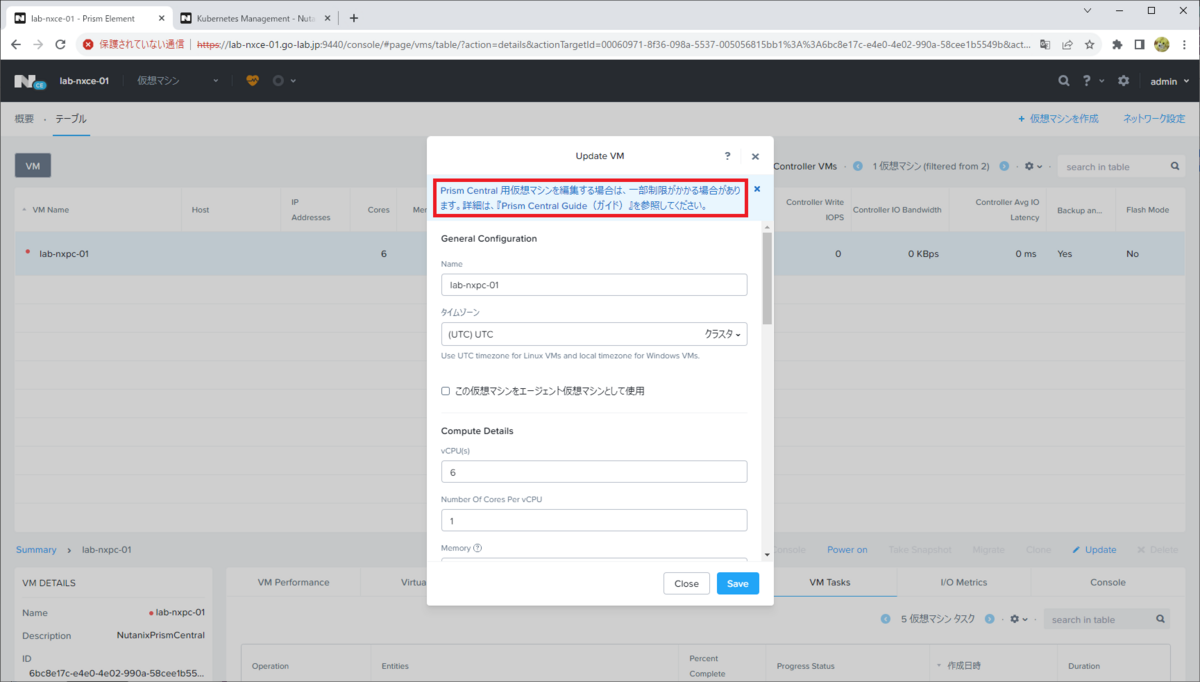Open the settings gear in the Prism header
Viewport: 1200px width, 682px height.
1123,81
